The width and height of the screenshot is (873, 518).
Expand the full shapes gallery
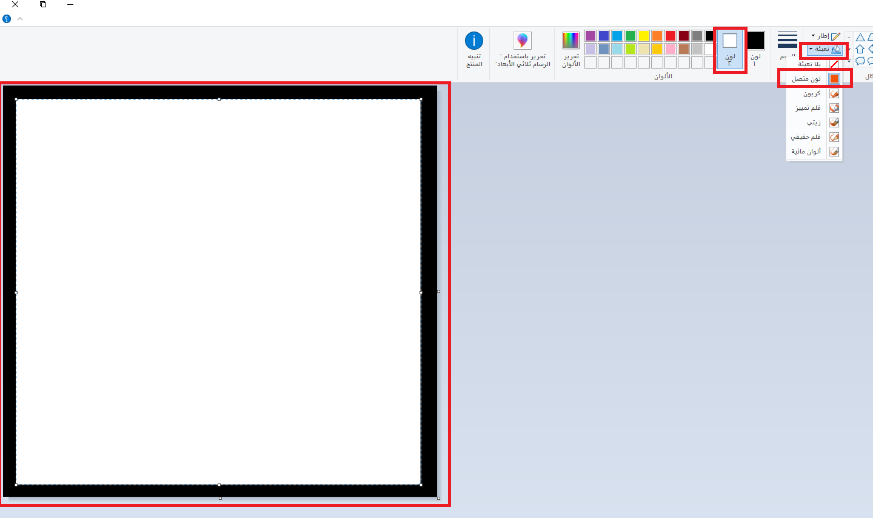849,61
